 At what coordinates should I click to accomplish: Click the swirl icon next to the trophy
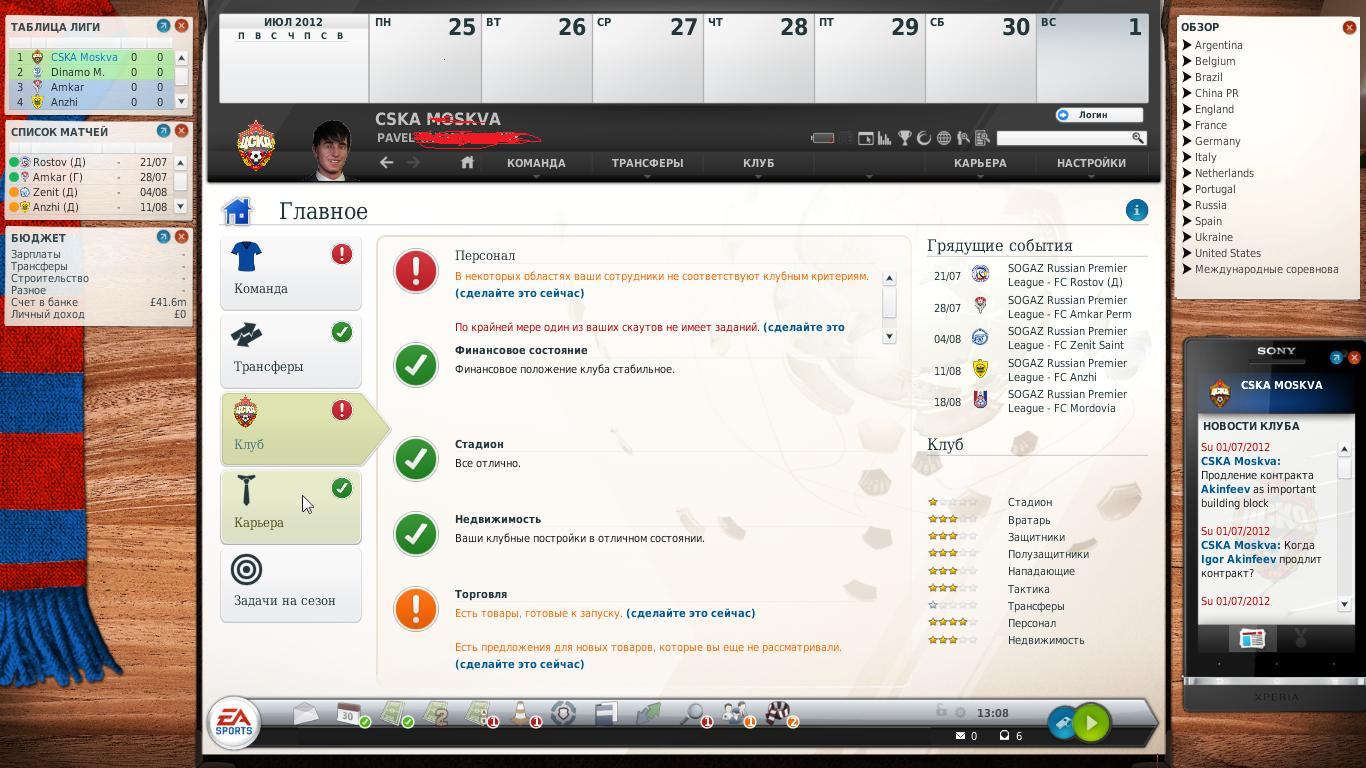[924, 138]
